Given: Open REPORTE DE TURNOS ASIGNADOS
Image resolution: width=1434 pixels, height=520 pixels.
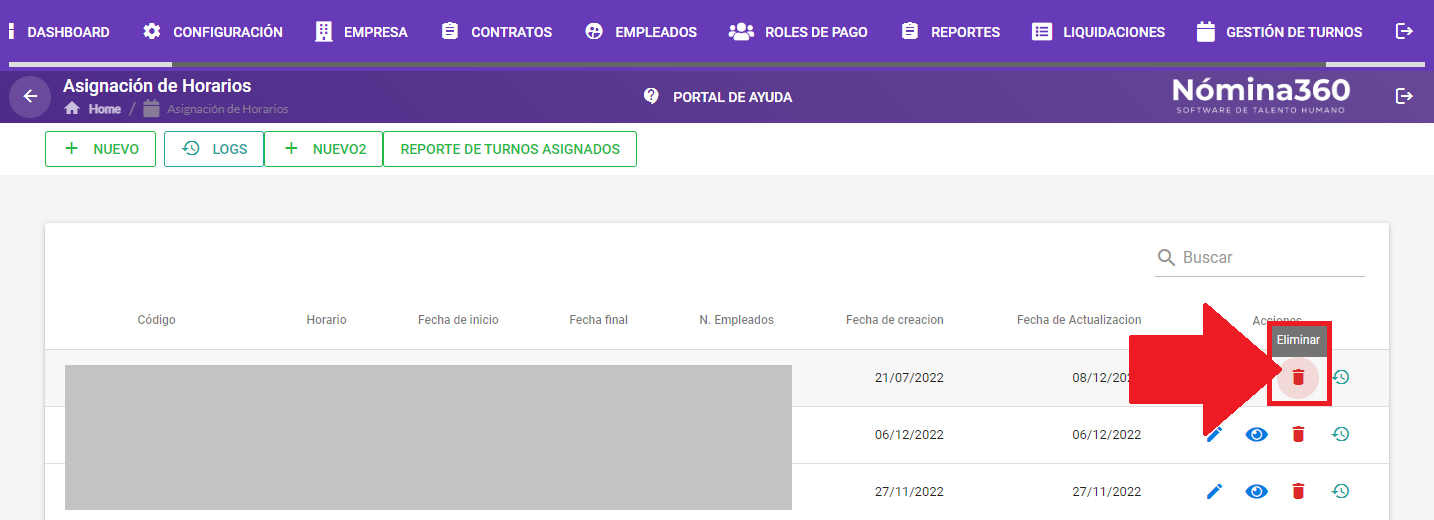Looking at the screenshot, I should (510, 149).
